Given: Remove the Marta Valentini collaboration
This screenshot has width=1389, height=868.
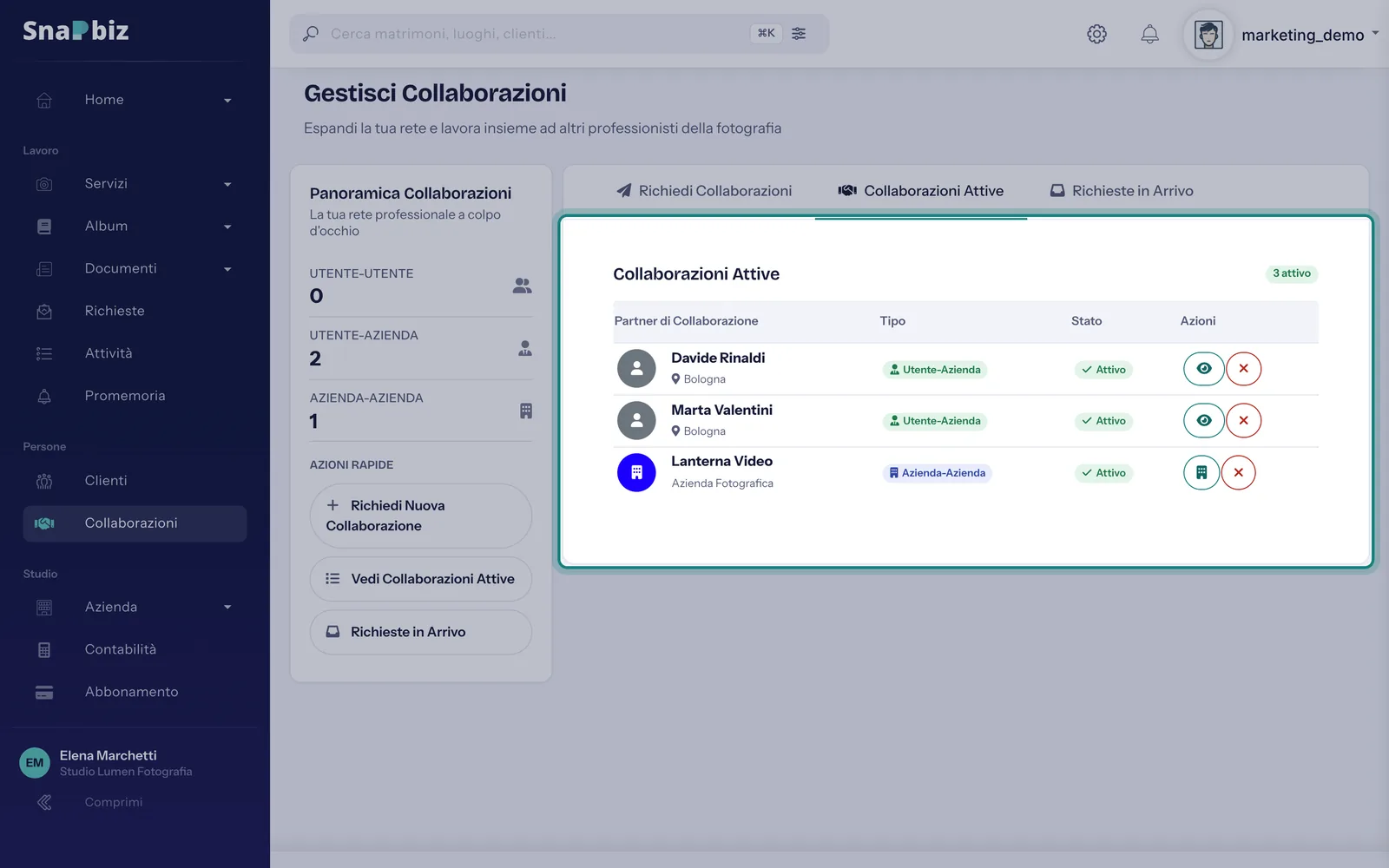Looking at the screenshot, I should click(1244, 421).
